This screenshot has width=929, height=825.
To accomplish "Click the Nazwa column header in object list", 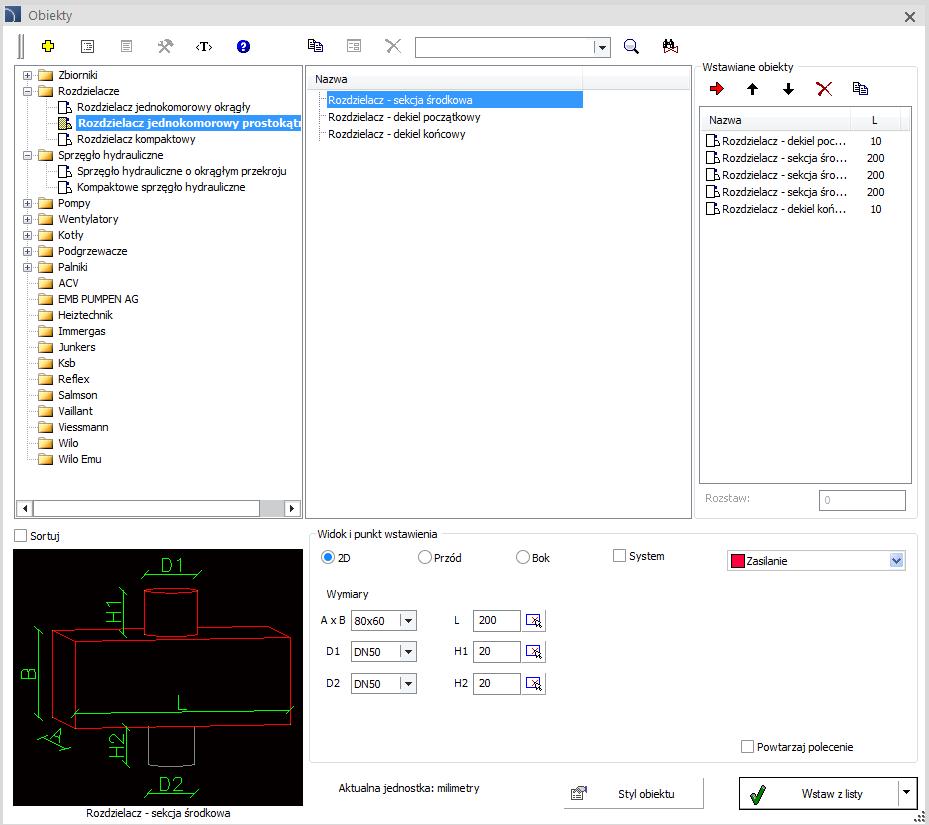I will pos(444,79).
